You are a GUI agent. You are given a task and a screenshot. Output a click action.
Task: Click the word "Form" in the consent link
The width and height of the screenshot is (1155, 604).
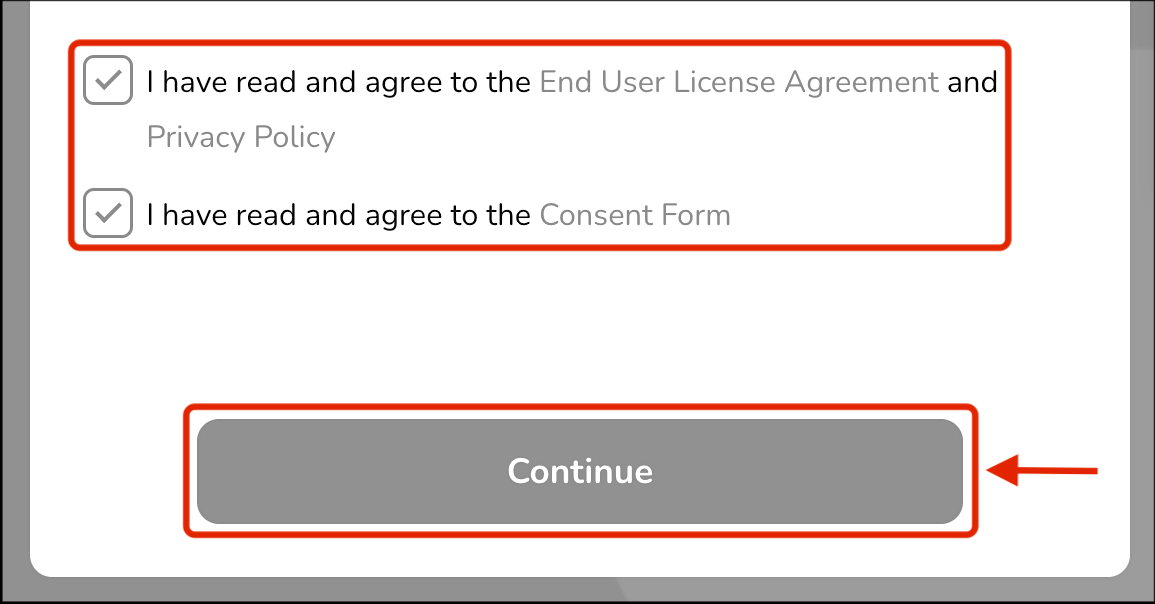pos(697,215)
